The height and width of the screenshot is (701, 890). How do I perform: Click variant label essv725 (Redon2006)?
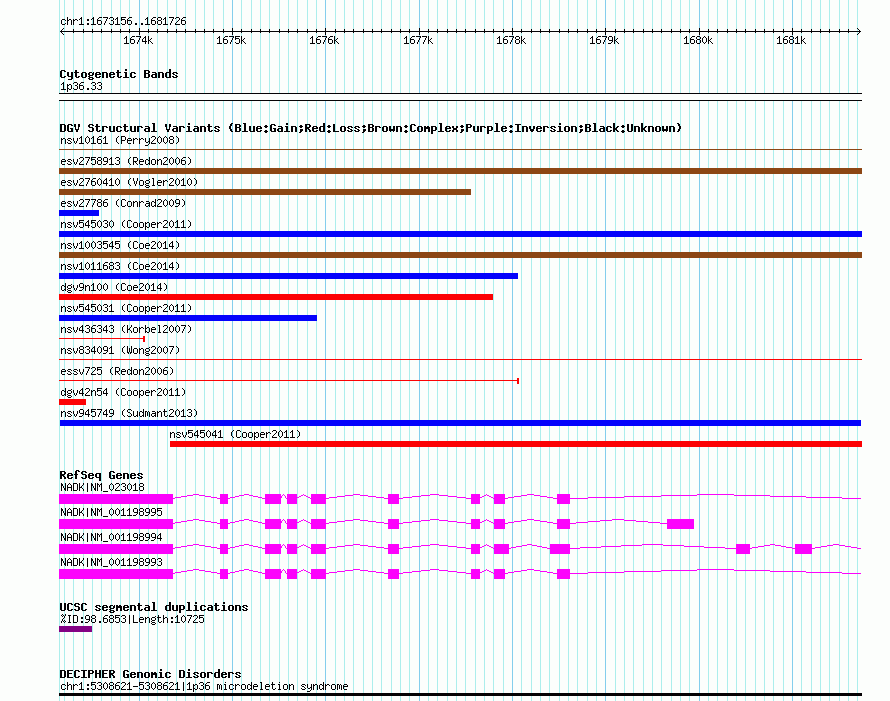coord(117,371)
